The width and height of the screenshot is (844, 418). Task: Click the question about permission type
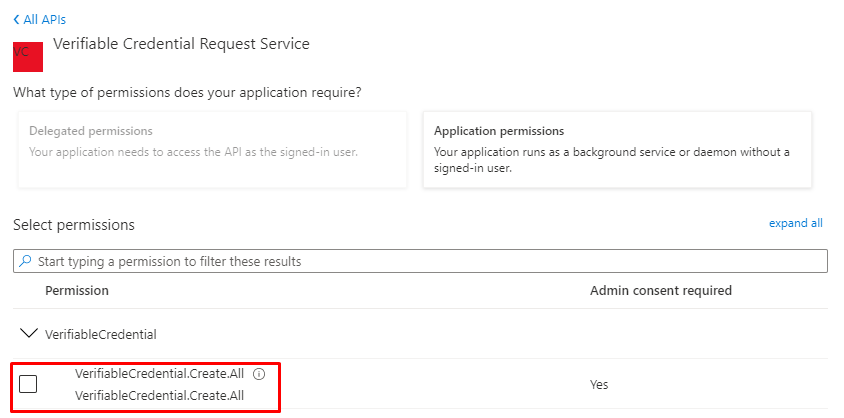(187, 93)
